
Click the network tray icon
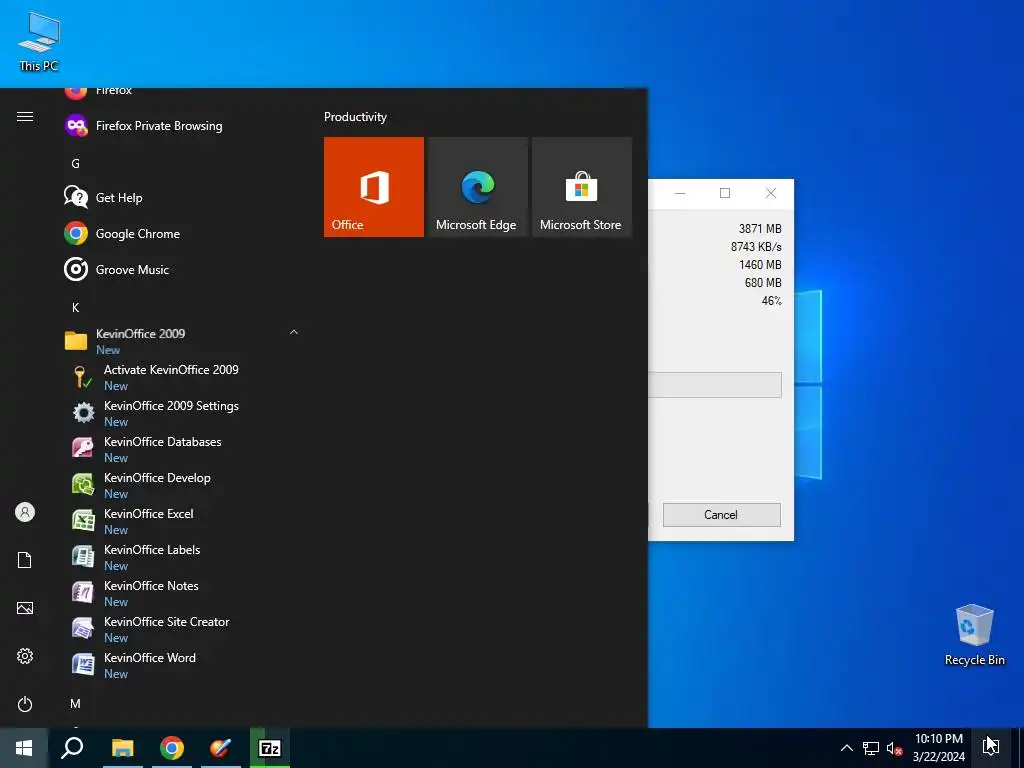coord(871,748)
